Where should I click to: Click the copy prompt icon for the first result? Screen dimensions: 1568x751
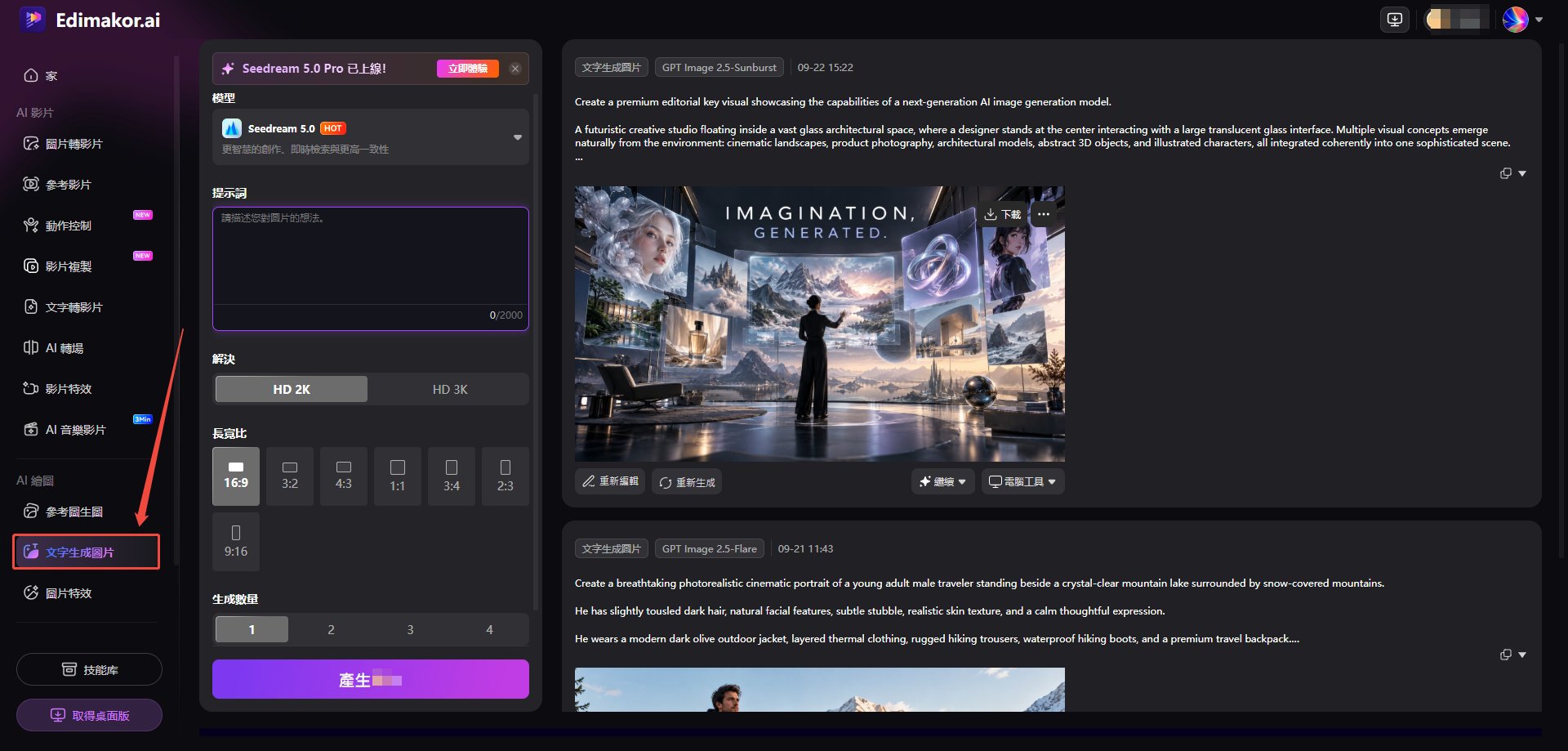click(1505, 173)
